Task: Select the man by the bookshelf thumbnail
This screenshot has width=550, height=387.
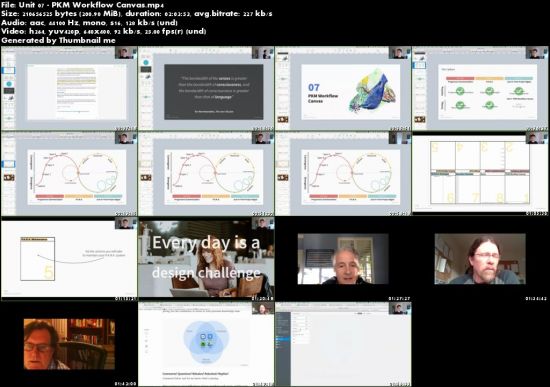Action: [69, 344]
